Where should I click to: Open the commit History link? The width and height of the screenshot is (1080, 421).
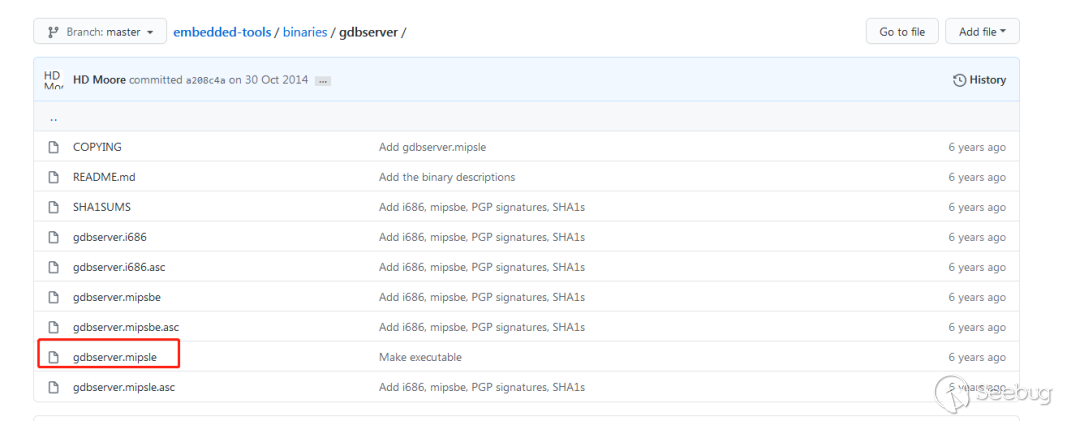click(x=980, y=80)
